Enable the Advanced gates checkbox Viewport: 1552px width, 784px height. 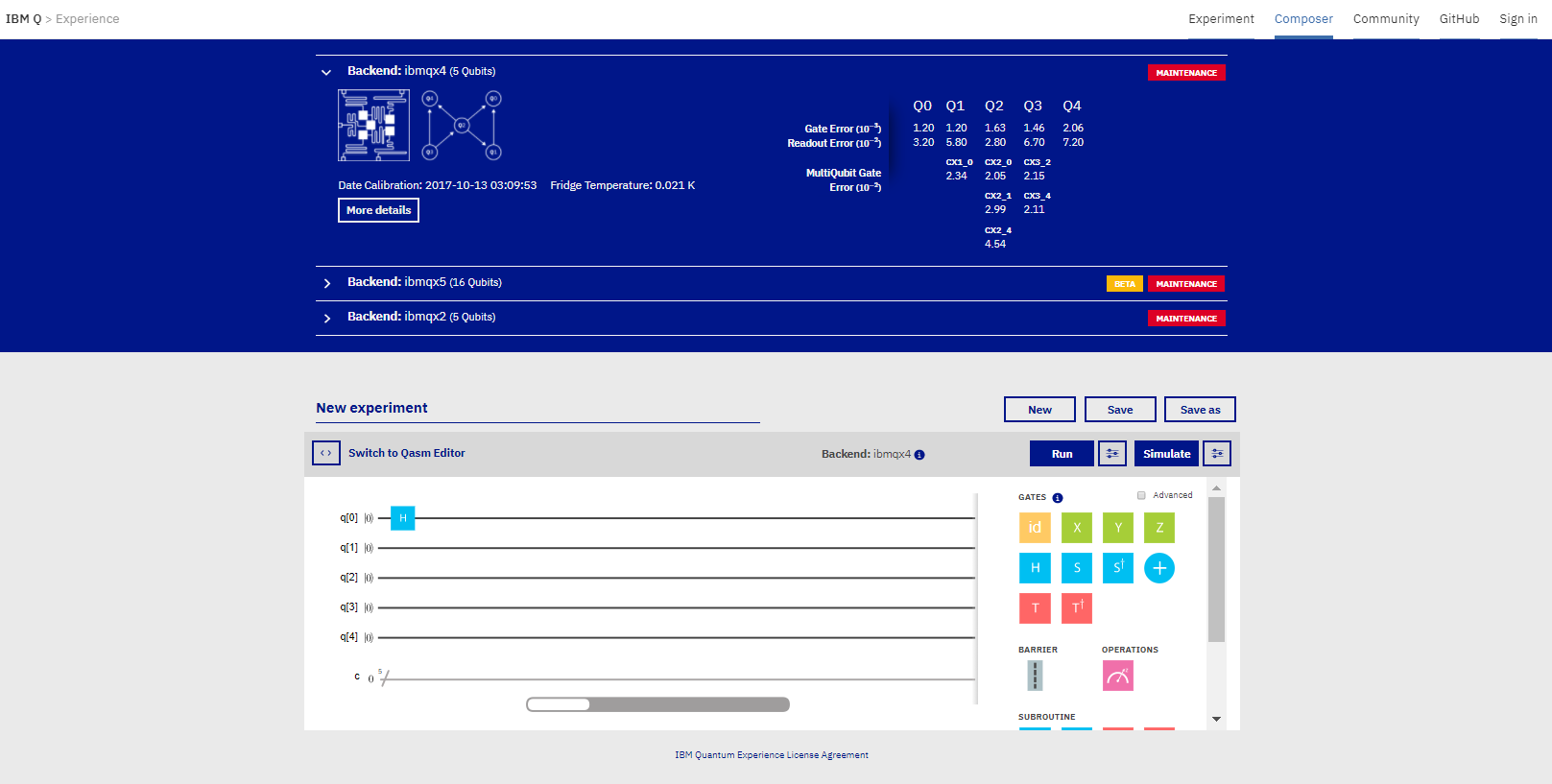point(1141,495)
